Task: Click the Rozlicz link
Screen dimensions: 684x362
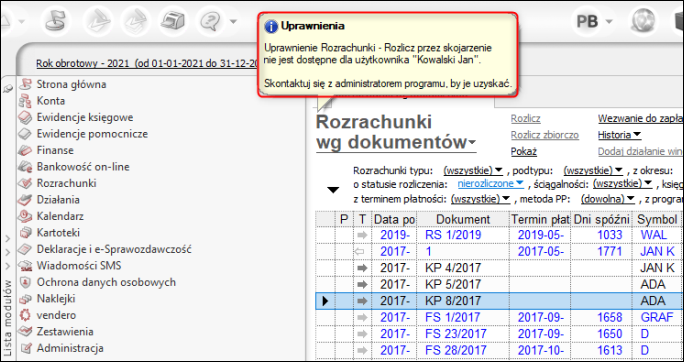Action: click(x=526, y=119)
